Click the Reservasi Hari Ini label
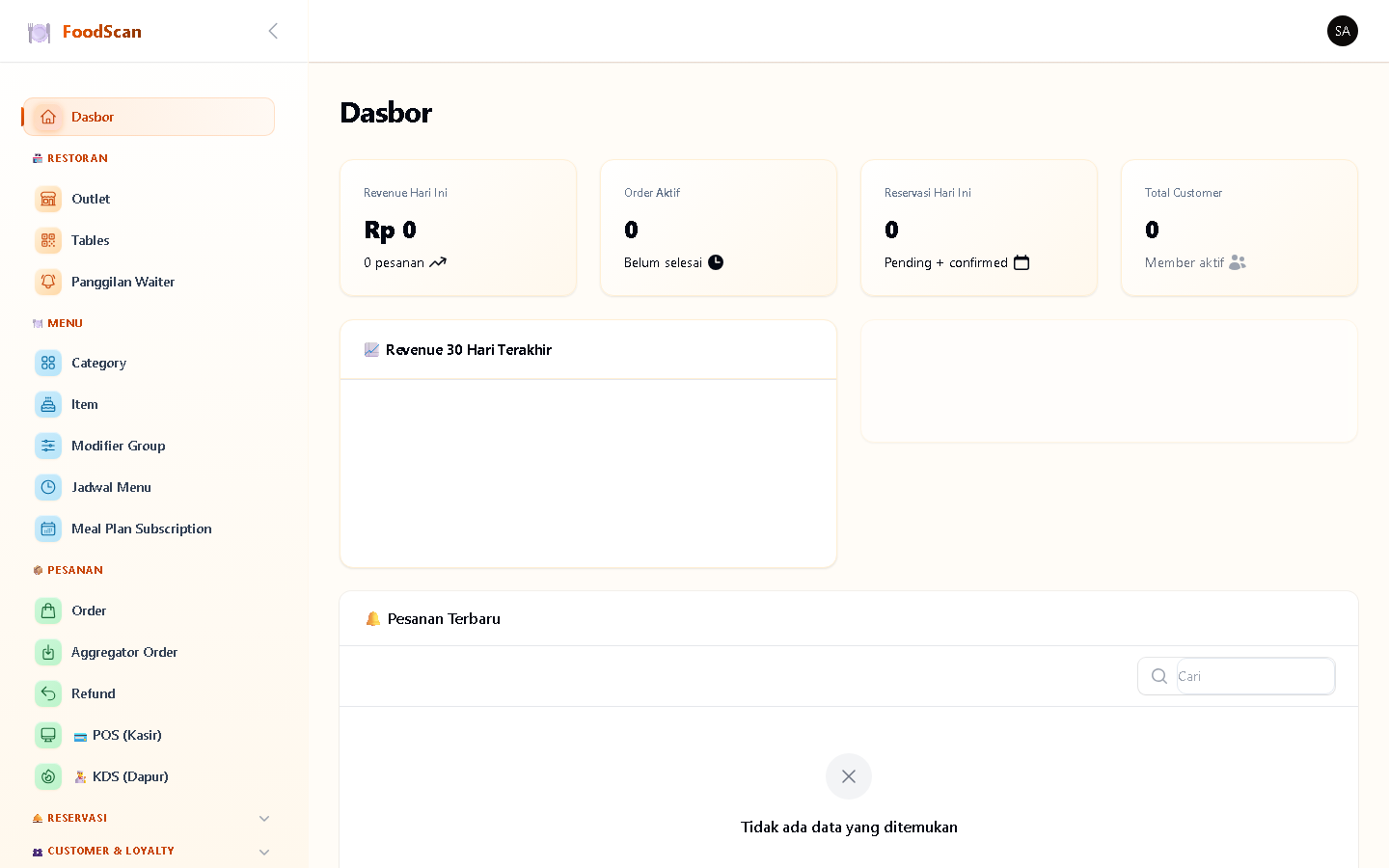This screenshot has width=1389, height=868. click(928, 193)
